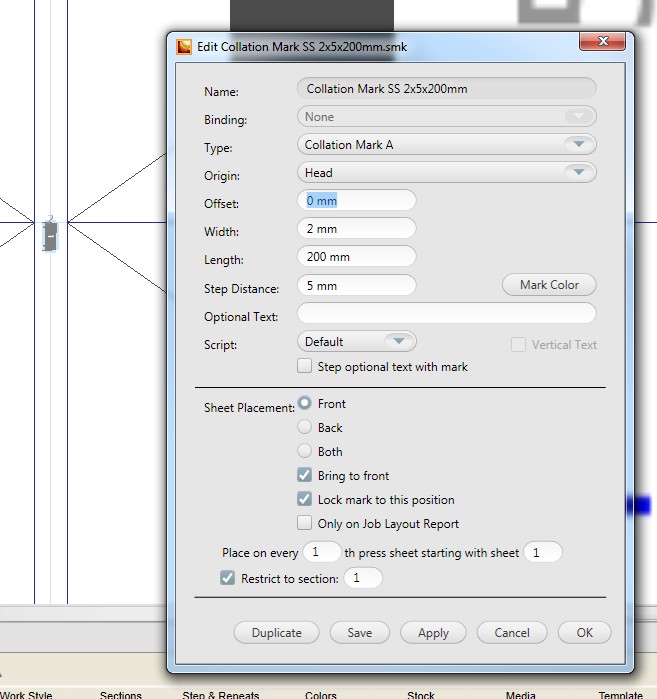The height and width of the screenshot is (699, 657).
Task: Click the Offset field showing 0 mm
Action: [357, 201]
